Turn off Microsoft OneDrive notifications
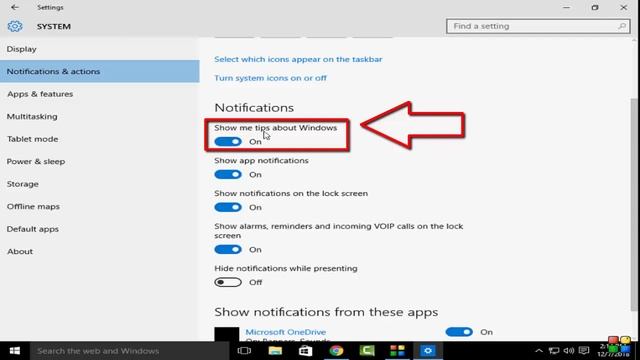640x360 pixels. pyautogui.click(x=459, y=332)
